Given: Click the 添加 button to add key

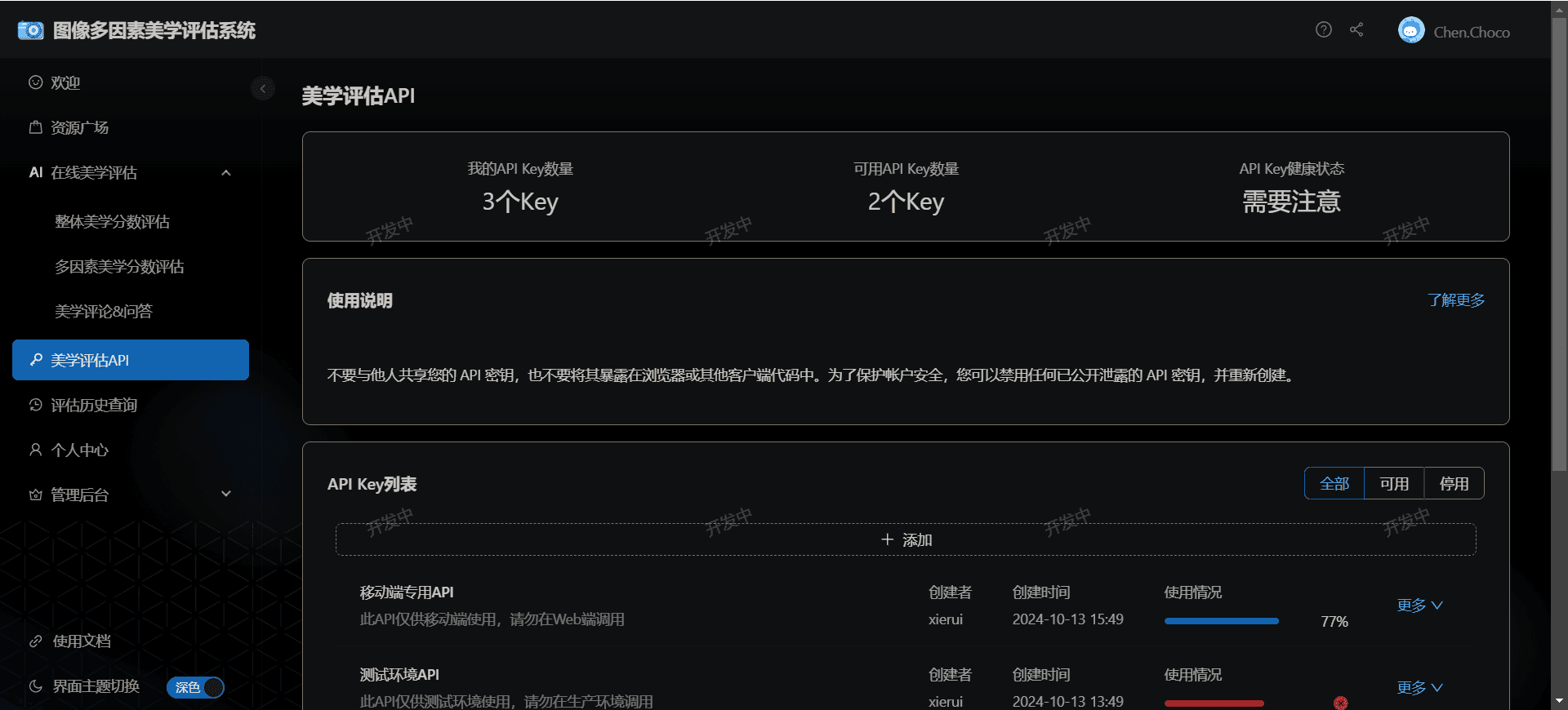Looking at the screenshot, I should point(906,540).
